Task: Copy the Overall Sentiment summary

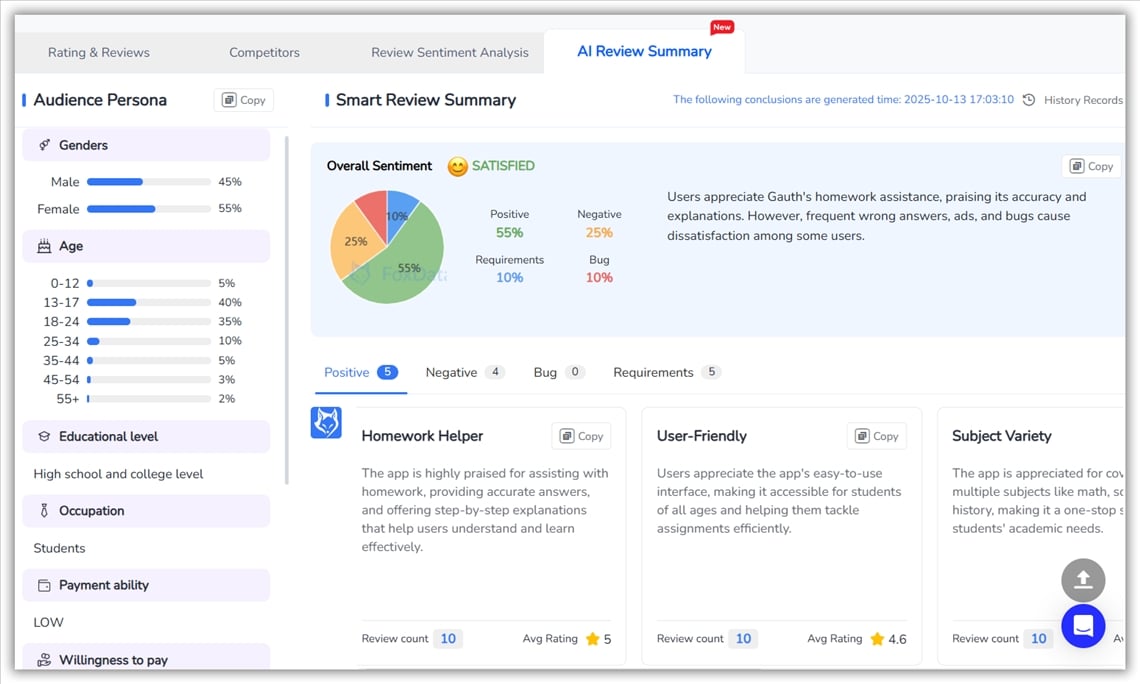Action: [x=1091, y=166]
